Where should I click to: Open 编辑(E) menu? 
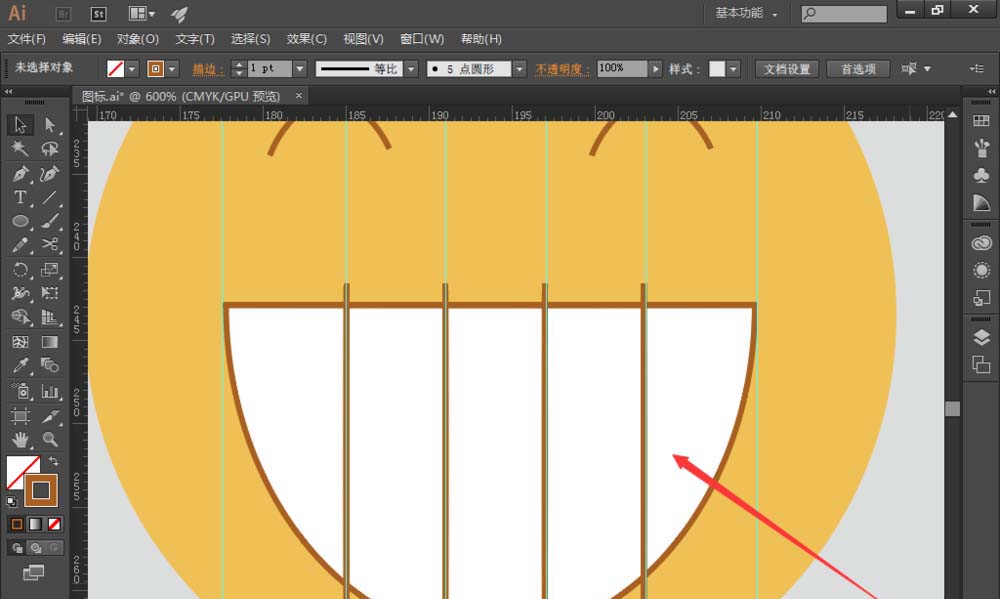pyautogui.click(x=82, y=39)
